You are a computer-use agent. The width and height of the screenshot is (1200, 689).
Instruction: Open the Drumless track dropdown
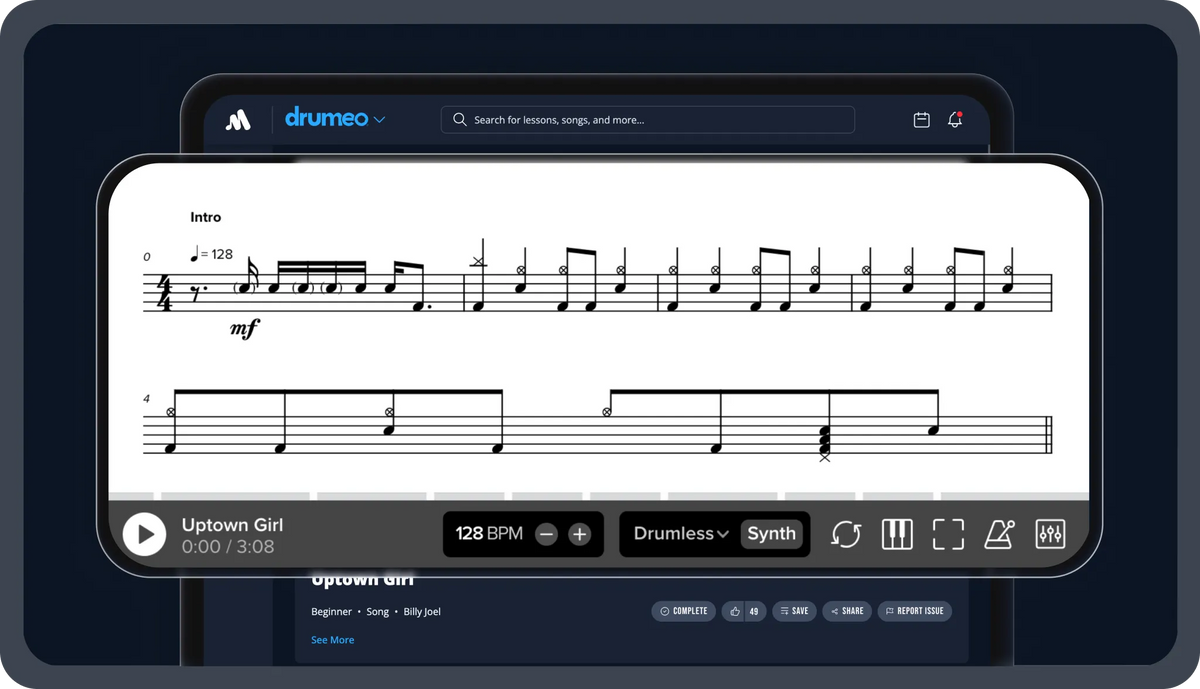coord(681,534)
